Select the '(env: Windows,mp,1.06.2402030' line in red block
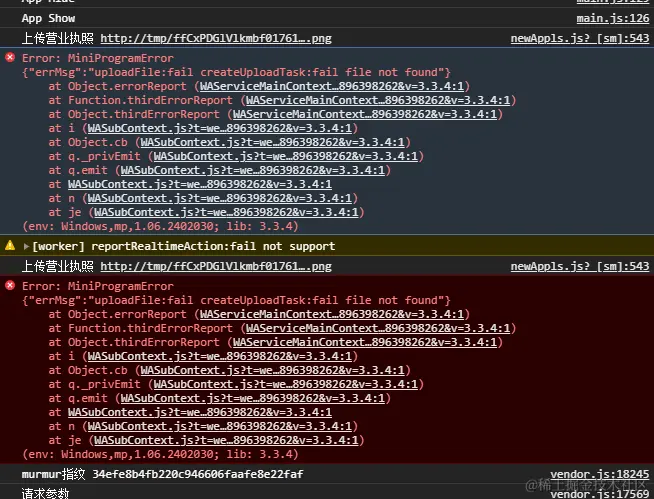This screenshot has width=654, height=499. pos(160,454)
